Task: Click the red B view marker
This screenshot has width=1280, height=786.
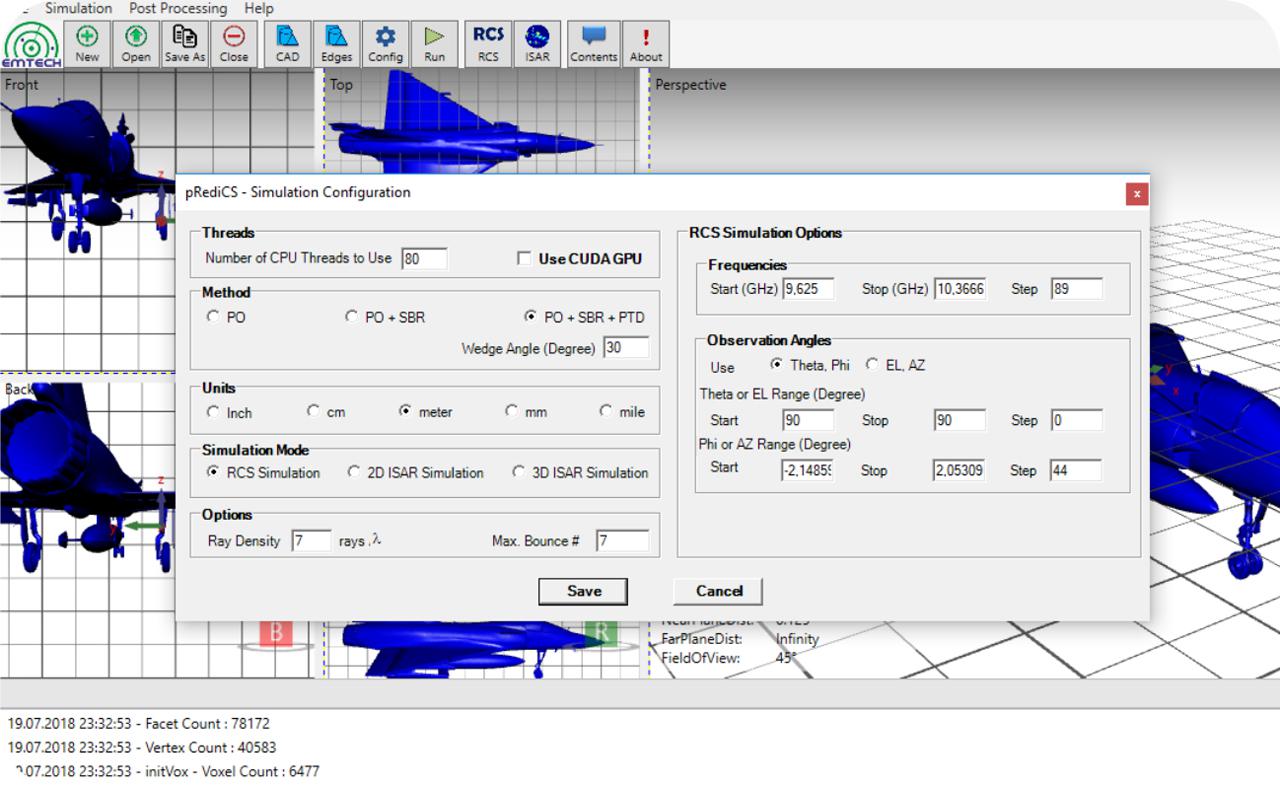Action: [276, 632]
